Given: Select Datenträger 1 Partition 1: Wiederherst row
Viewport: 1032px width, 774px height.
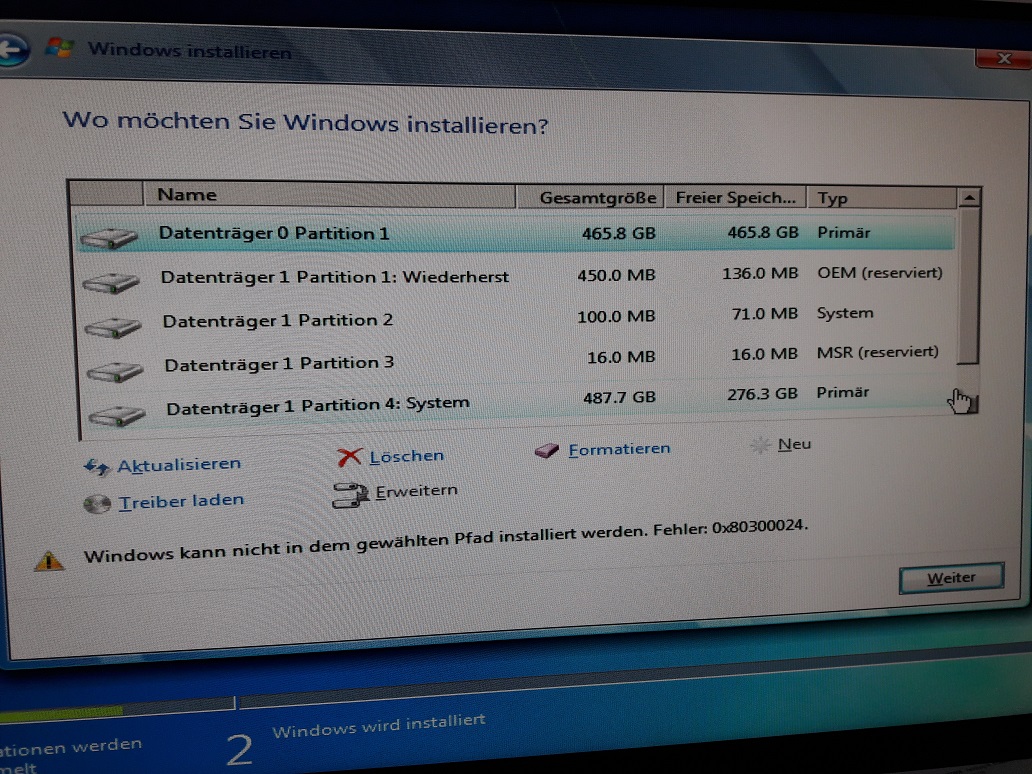Looking at the screenshot, I should tap(517, 275).
